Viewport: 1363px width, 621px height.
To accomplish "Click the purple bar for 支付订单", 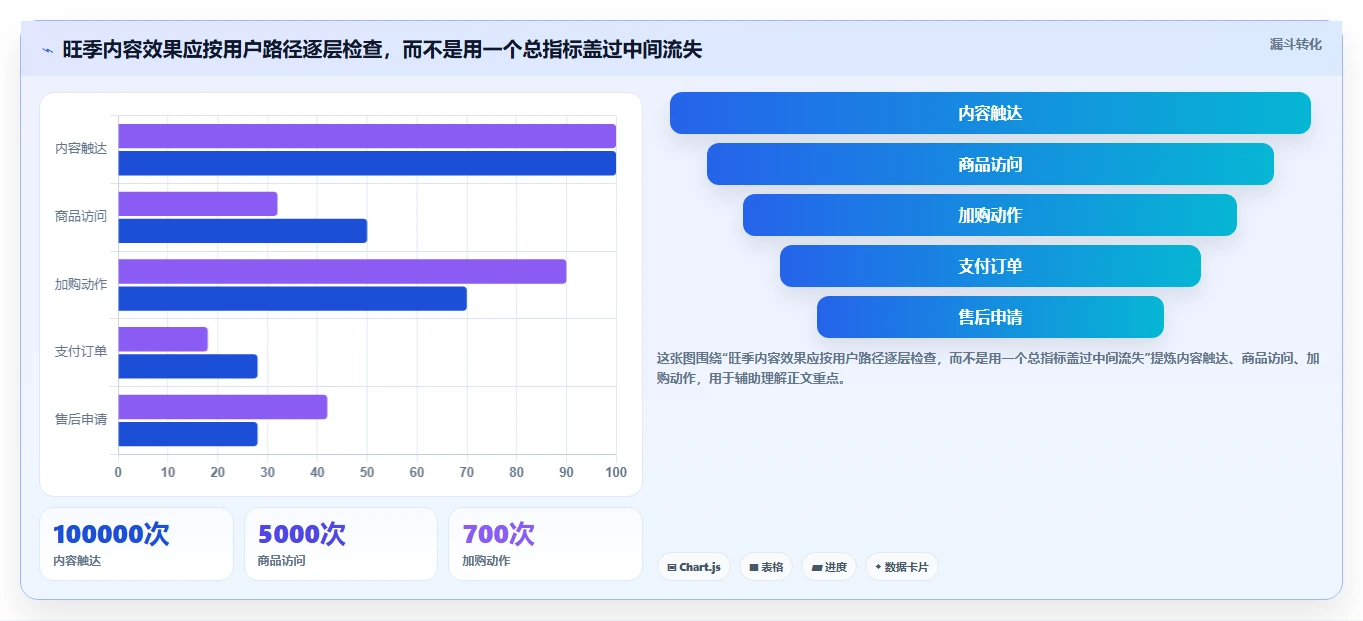I will point(163,339).
